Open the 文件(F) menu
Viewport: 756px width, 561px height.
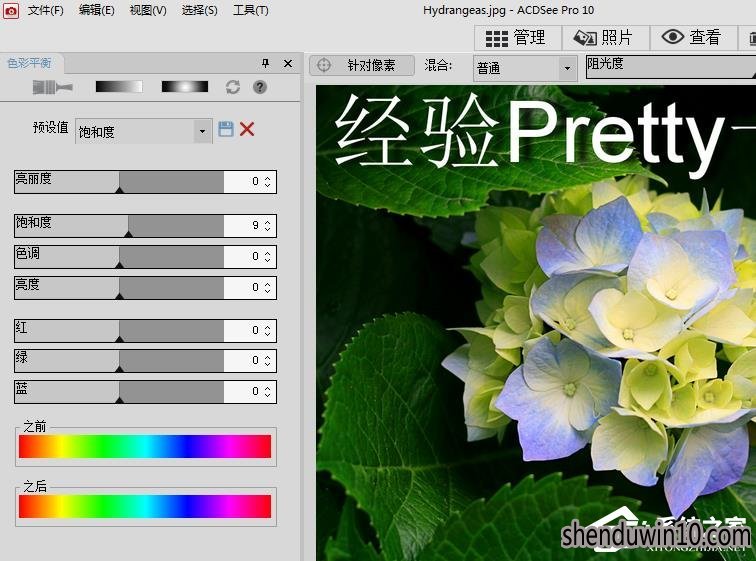click(x=45, y=10)
